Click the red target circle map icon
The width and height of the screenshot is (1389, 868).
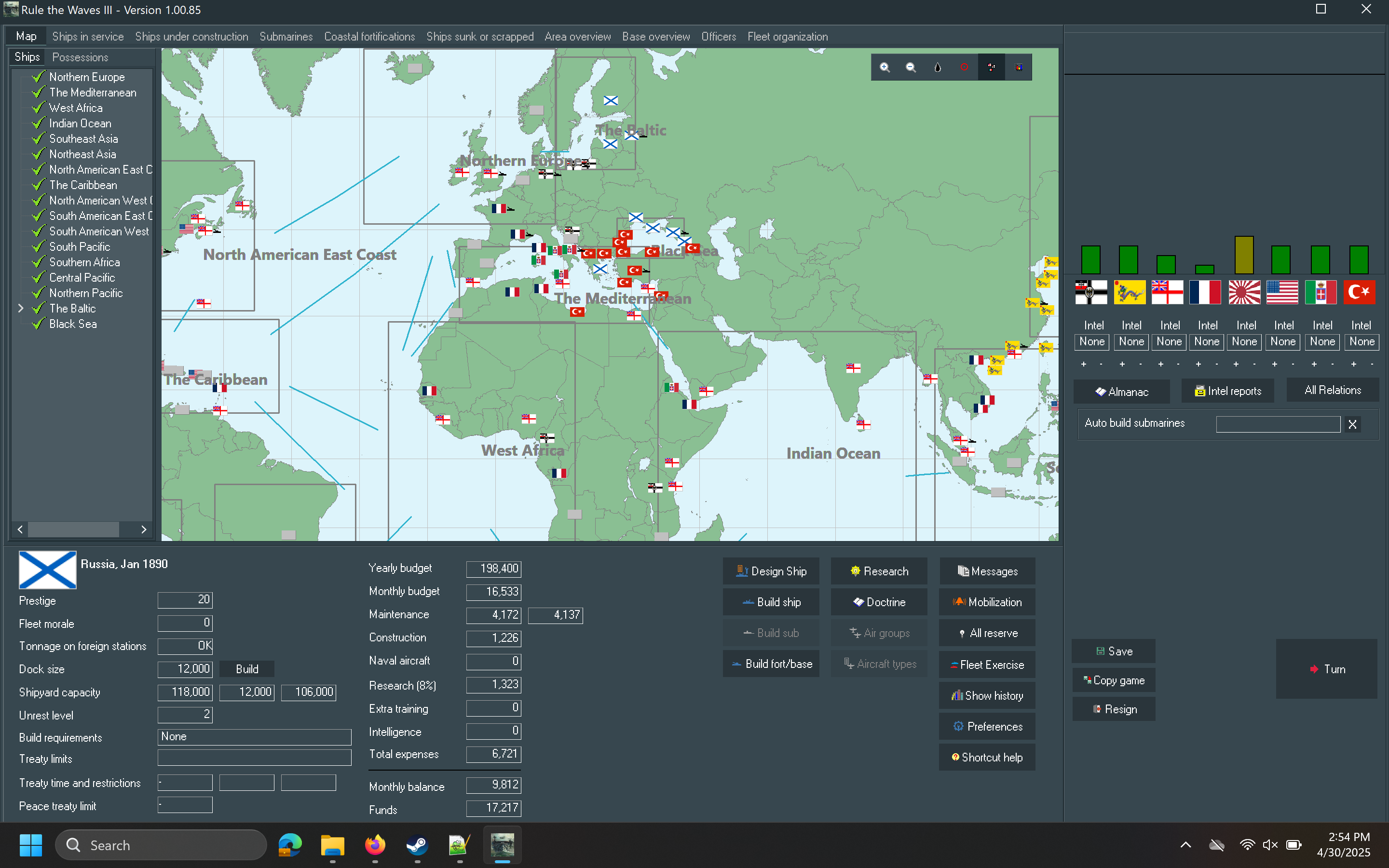click(964, 67)
